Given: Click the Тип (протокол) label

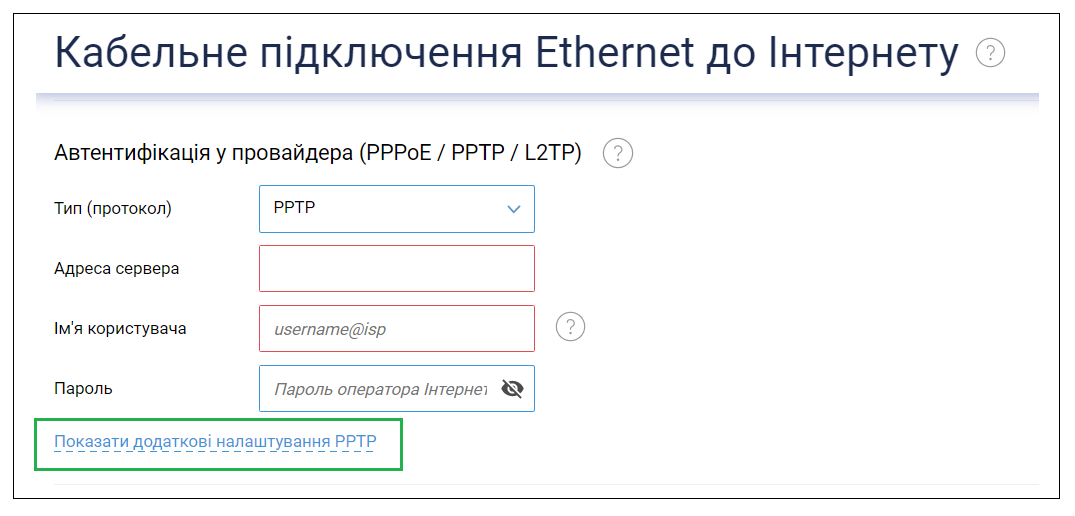Looking at the screenshot, I should point(113,208).
